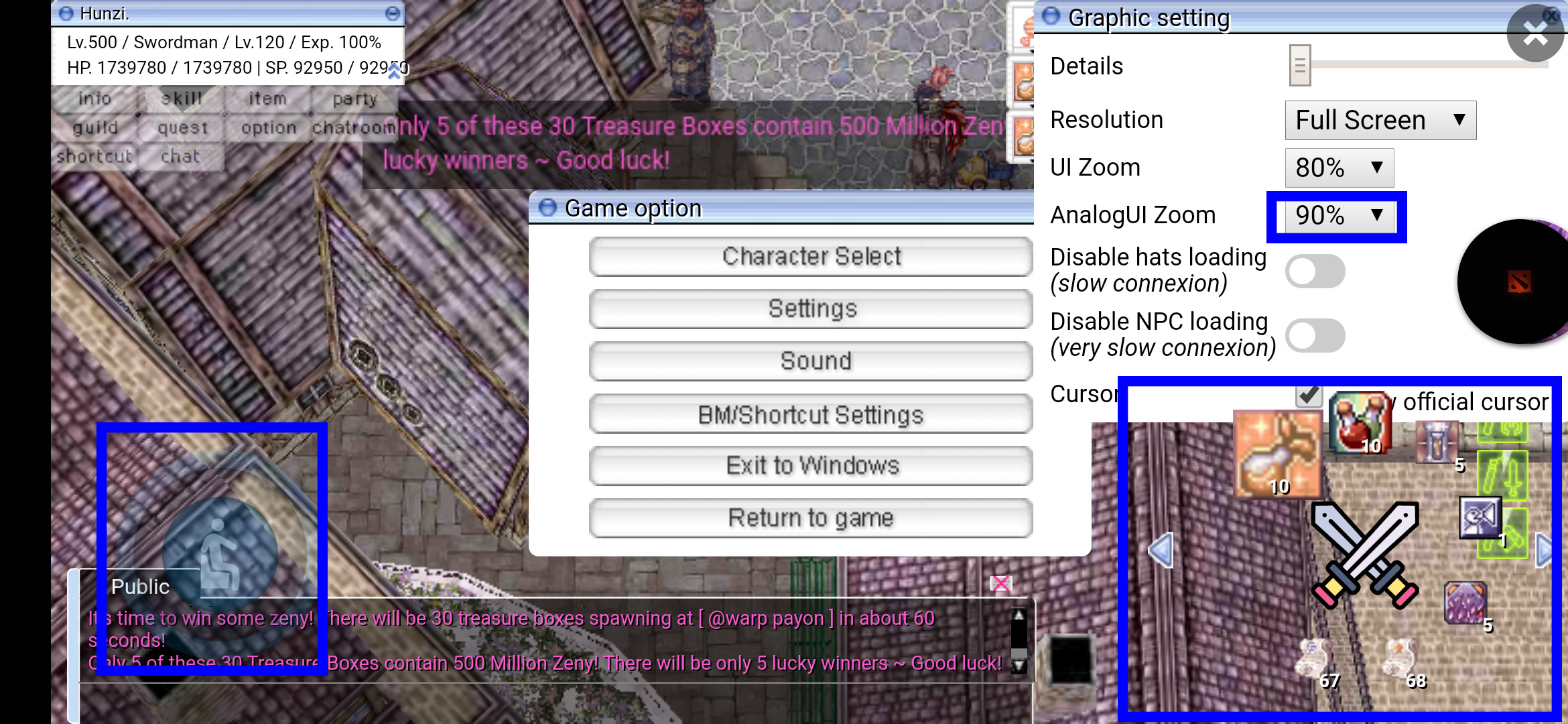1568x724 pixels.
Task: Click the Details slider handle
Action: 1299,66
